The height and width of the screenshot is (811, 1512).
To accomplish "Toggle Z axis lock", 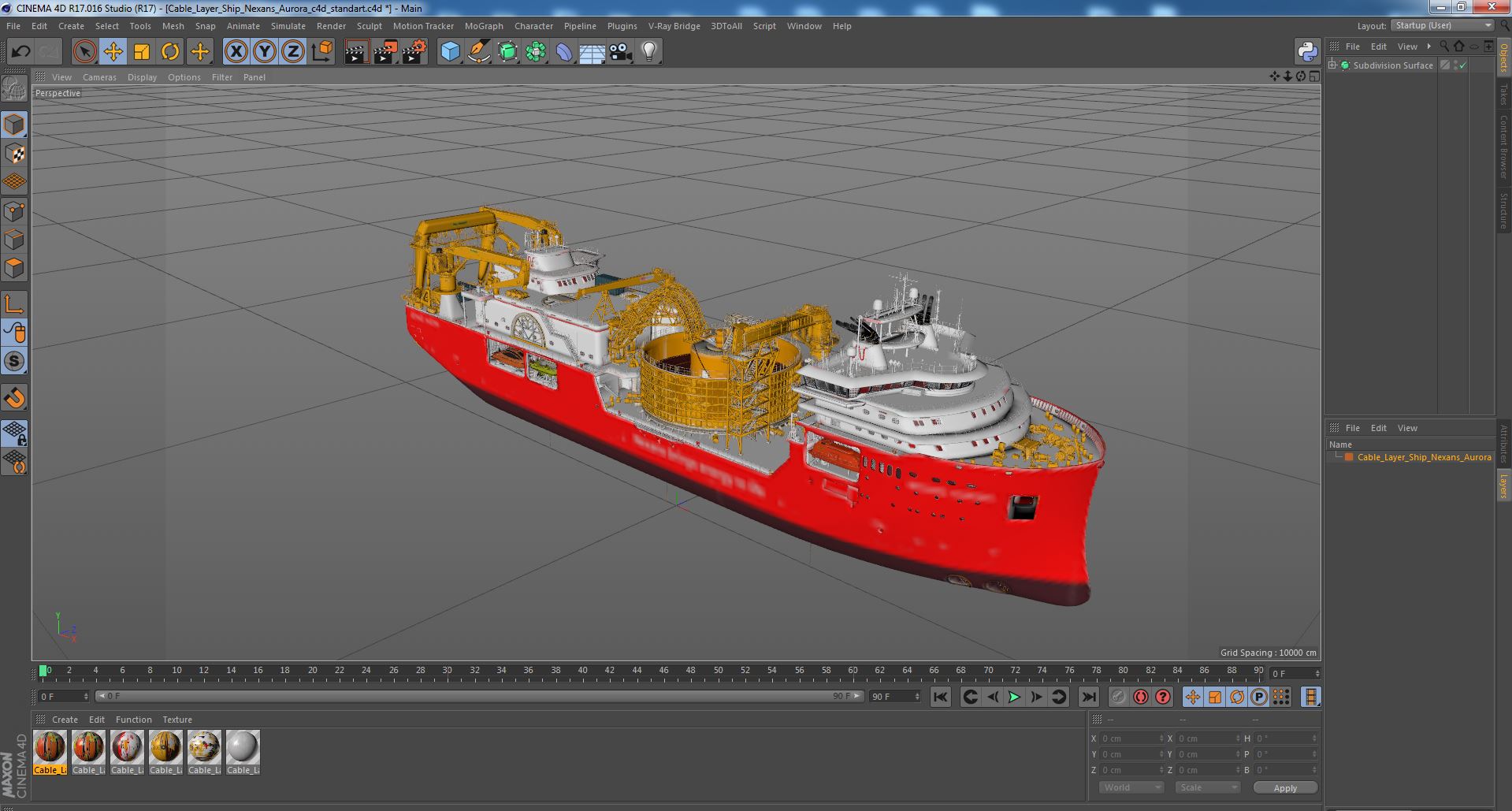I will point(293,52).
